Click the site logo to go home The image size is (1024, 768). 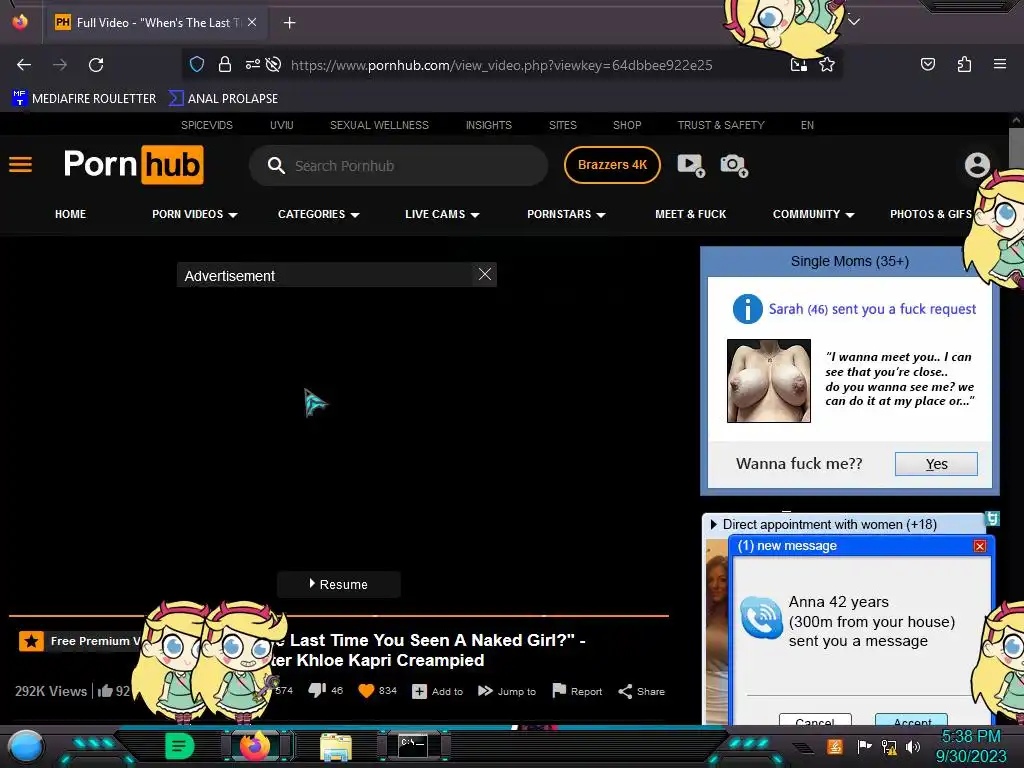tap(133, 165)
